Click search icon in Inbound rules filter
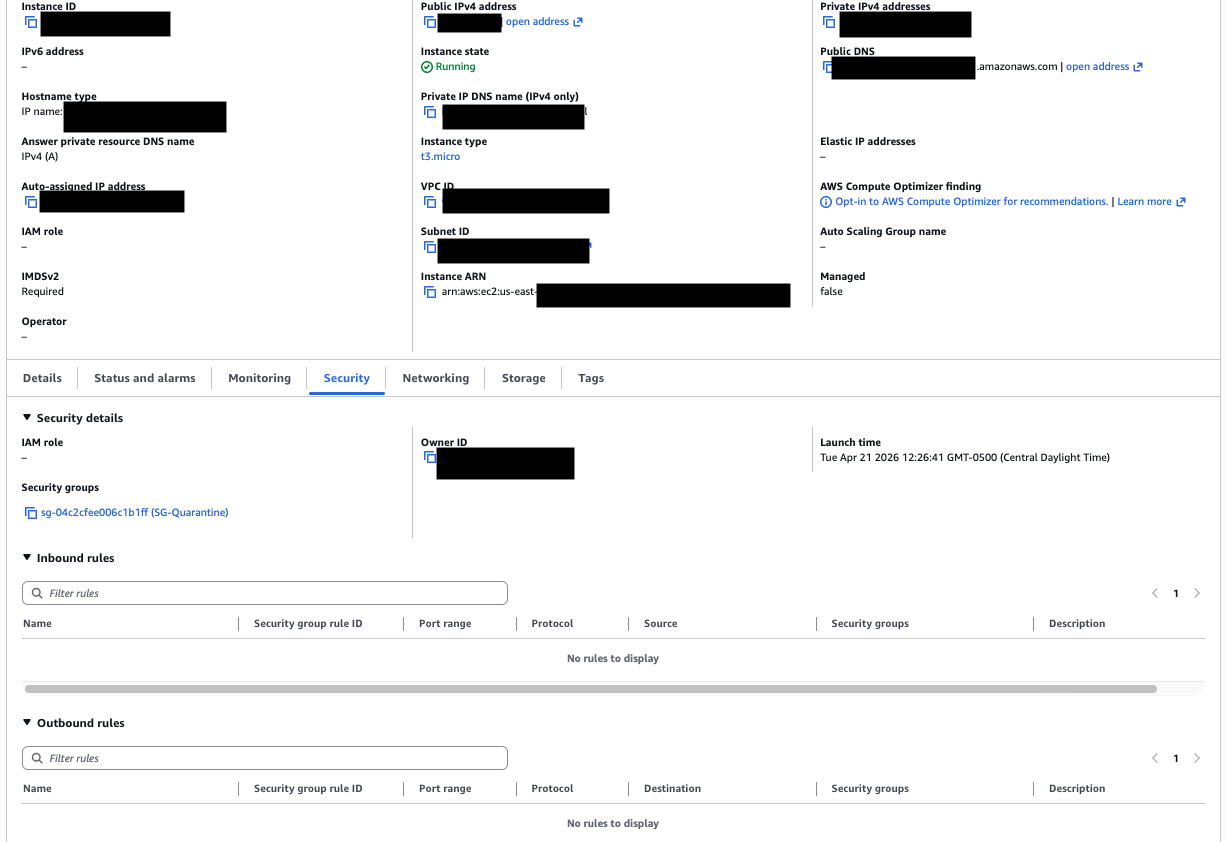The width and height of the screenshot is (1226, 842). [x=37, y=593]
